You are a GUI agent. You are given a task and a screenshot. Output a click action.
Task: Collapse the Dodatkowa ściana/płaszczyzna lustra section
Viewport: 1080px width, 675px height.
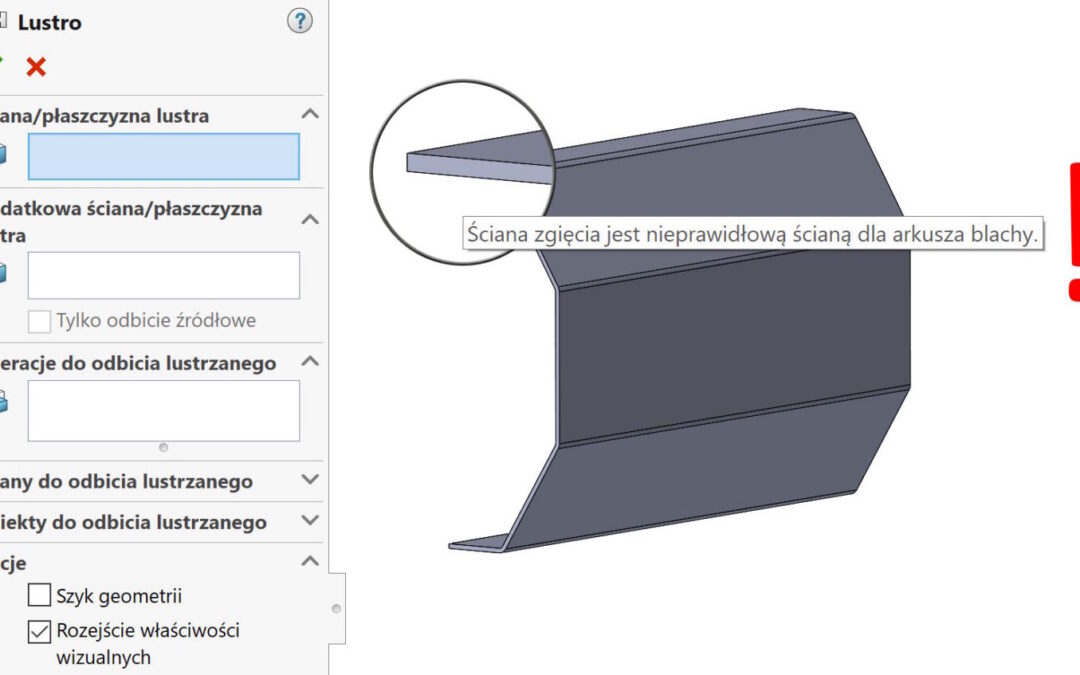click(x=310, y=219)
